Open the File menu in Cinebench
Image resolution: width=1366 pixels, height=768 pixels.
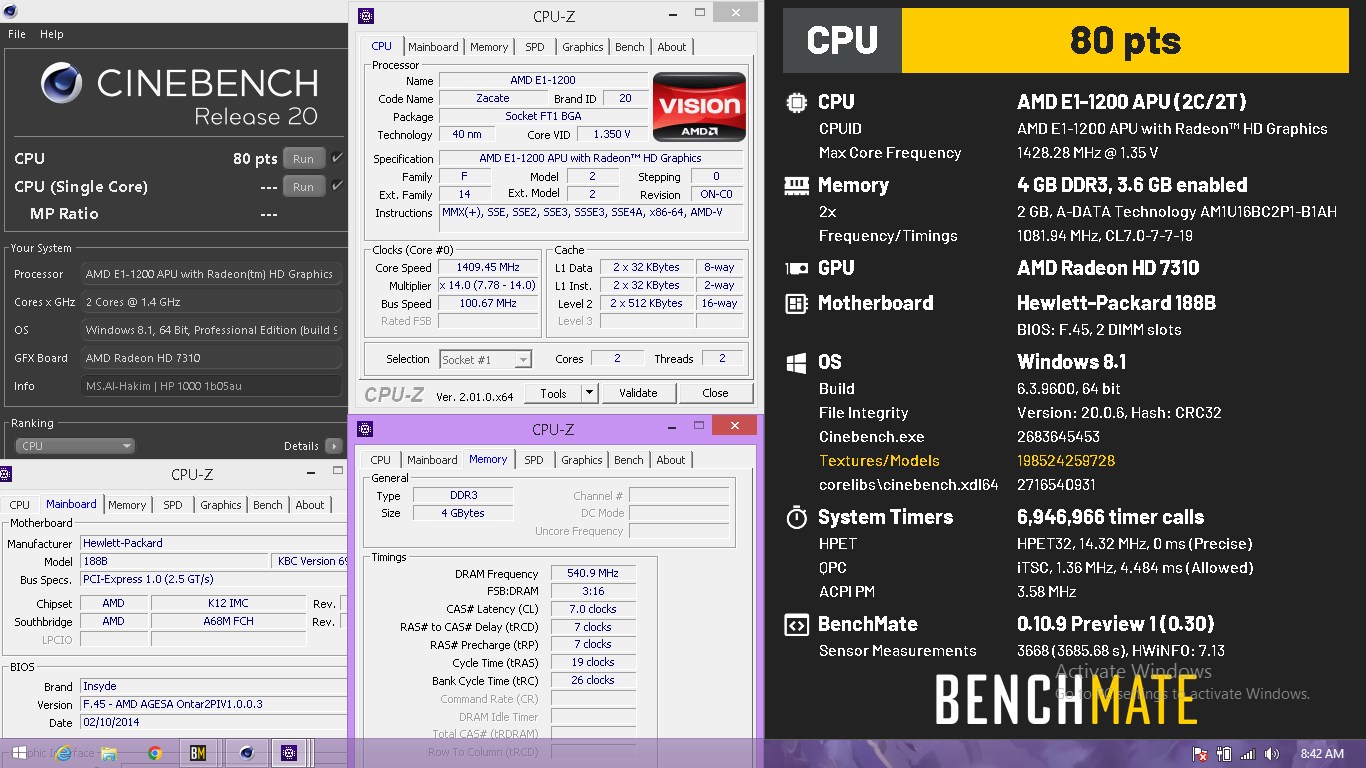(x=17, y=34)
